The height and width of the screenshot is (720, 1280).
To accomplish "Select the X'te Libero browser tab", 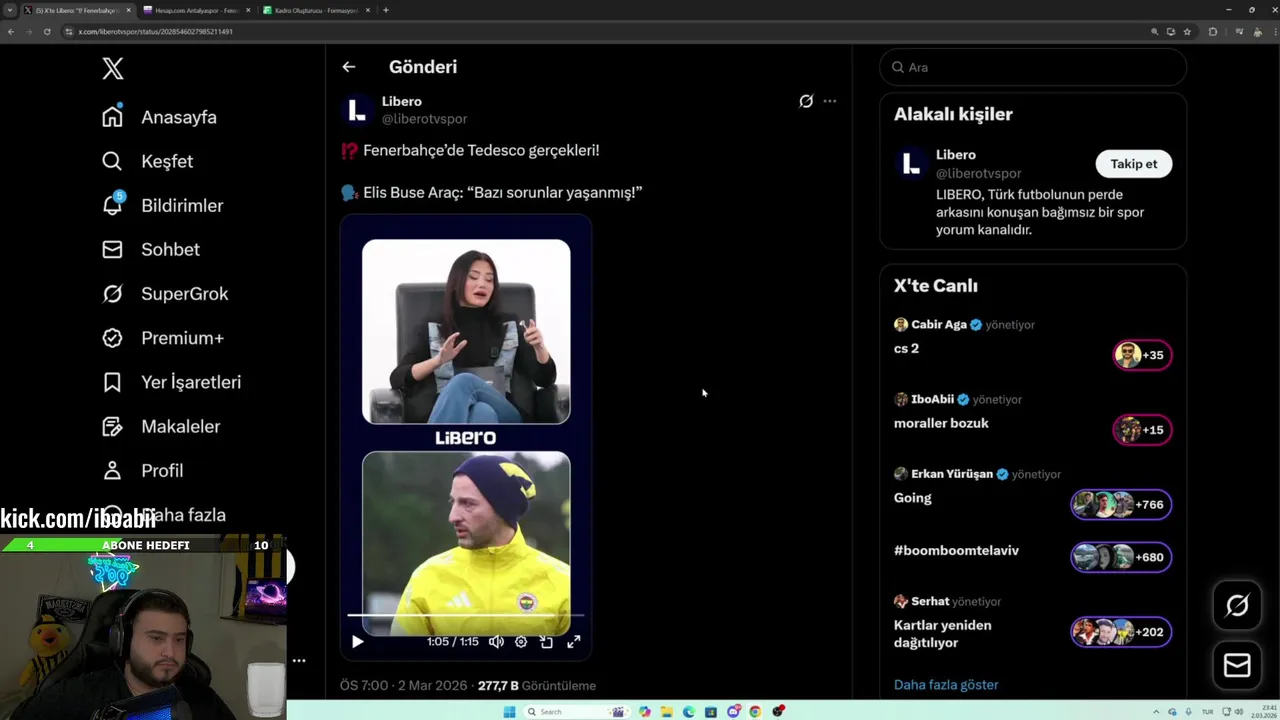I will click(x=77, y=10).
